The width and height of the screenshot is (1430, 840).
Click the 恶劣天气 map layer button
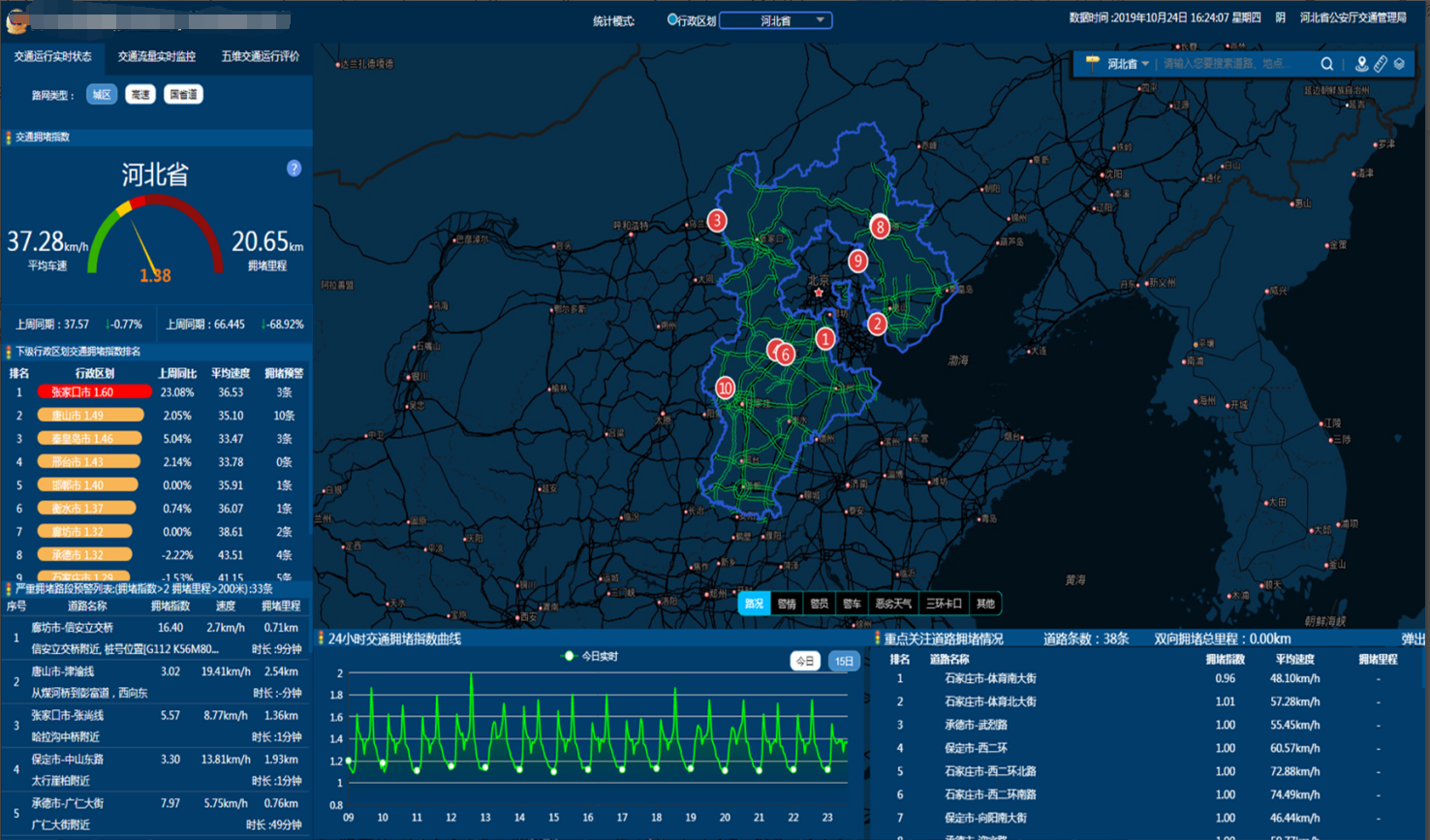coord(892,604)
